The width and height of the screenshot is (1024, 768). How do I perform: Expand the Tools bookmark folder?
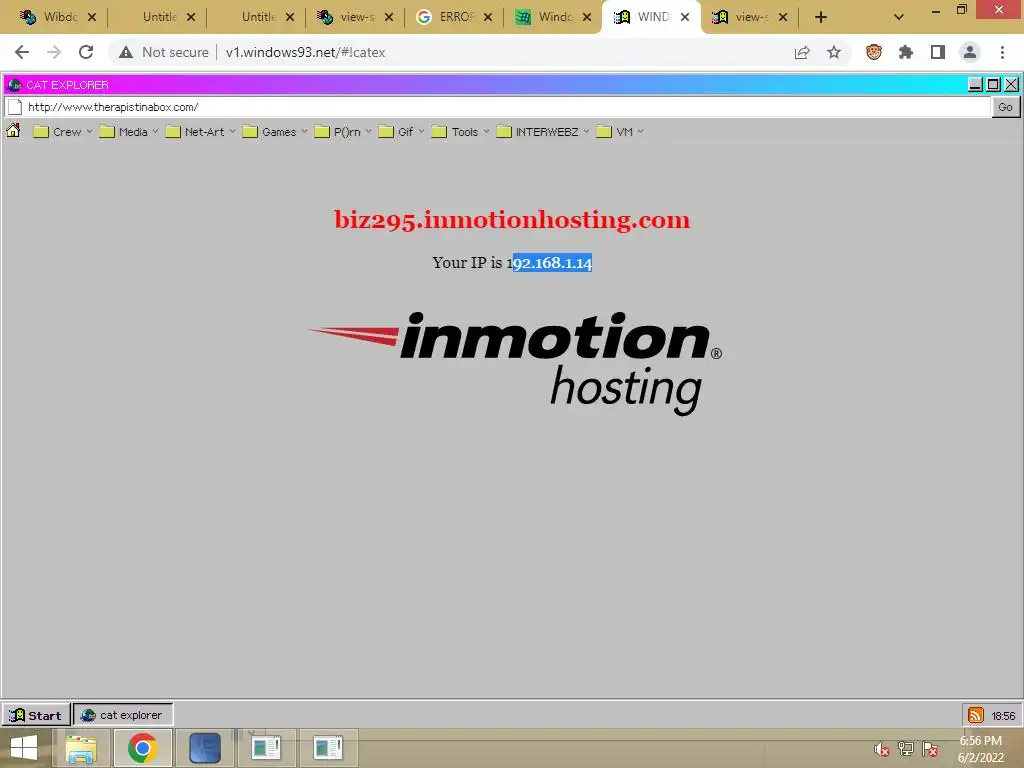tap(460, 132)
